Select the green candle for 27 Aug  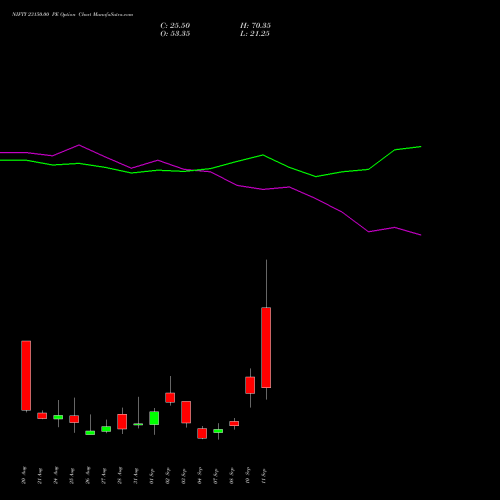pyautogui.click(x=106, y=429)
